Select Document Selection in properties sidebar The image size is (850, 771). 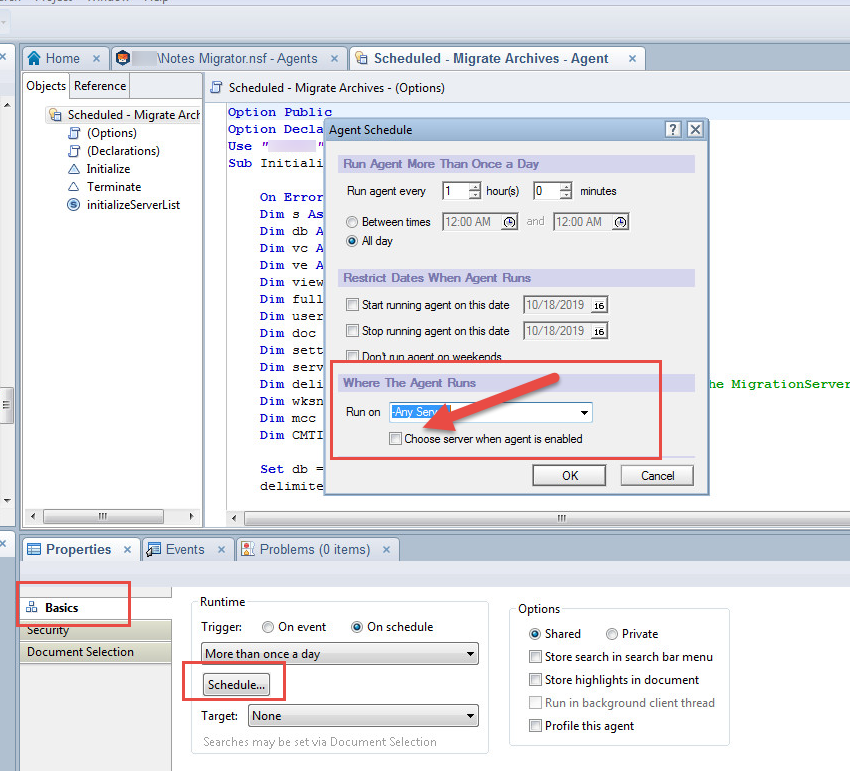point(80,652)
